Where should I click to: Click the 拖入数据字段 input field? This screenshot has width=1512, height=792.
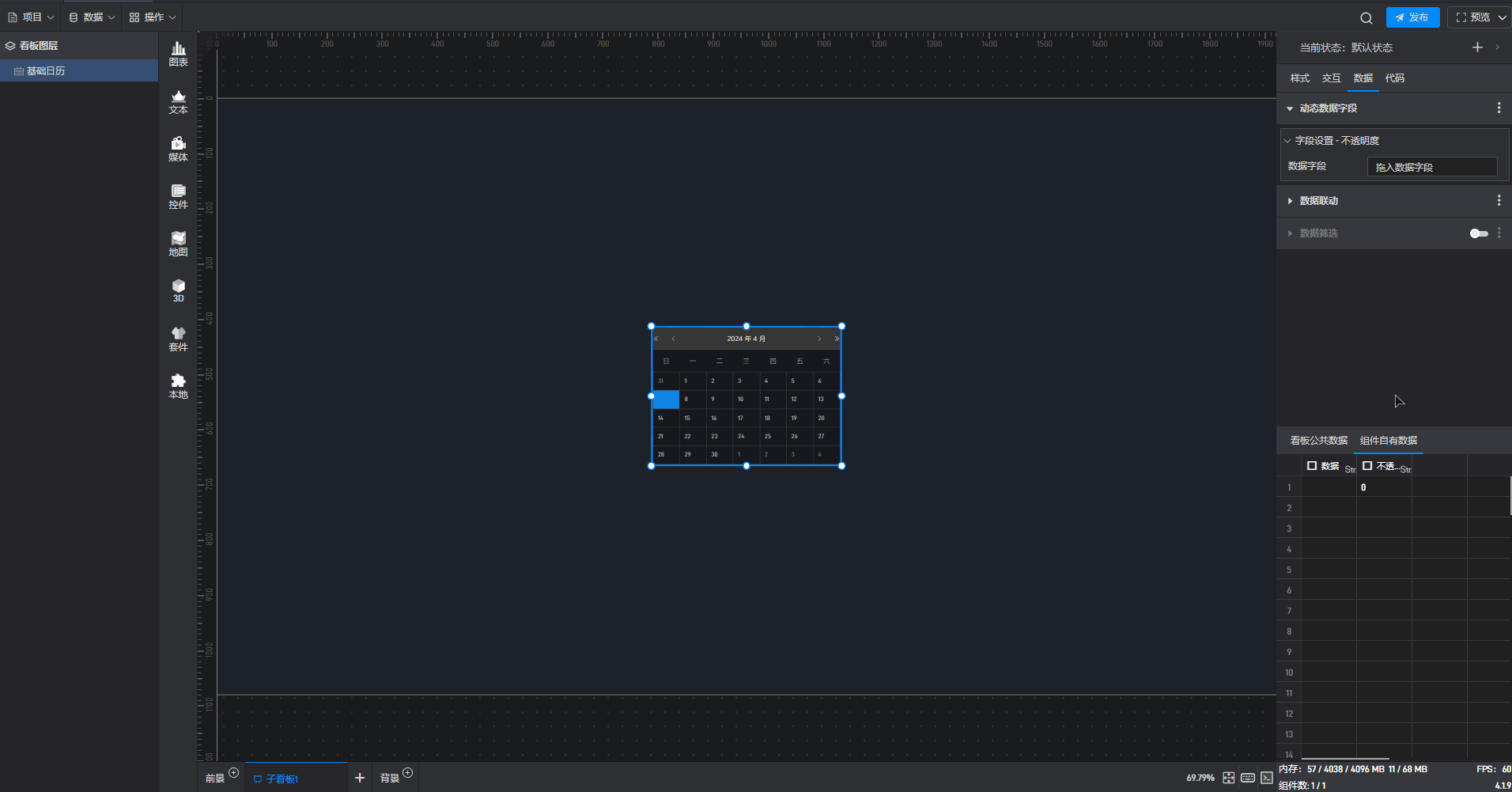[x=1431, y=167]
